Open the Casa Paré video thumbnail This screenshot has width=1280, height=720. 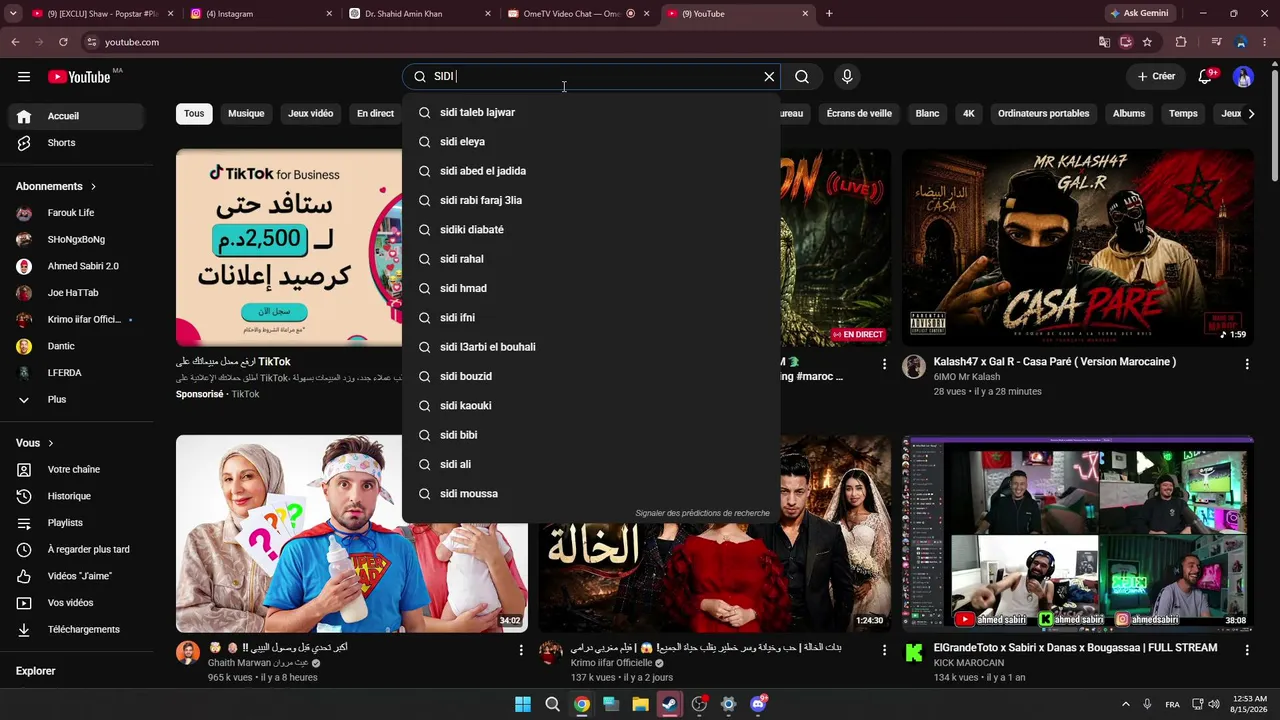(1077, 248)
